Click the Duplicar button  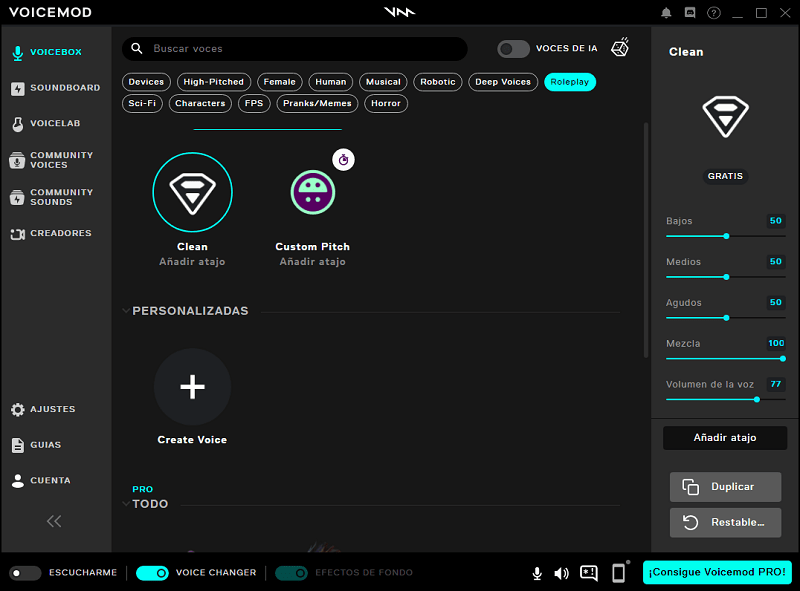click(725, 487)
